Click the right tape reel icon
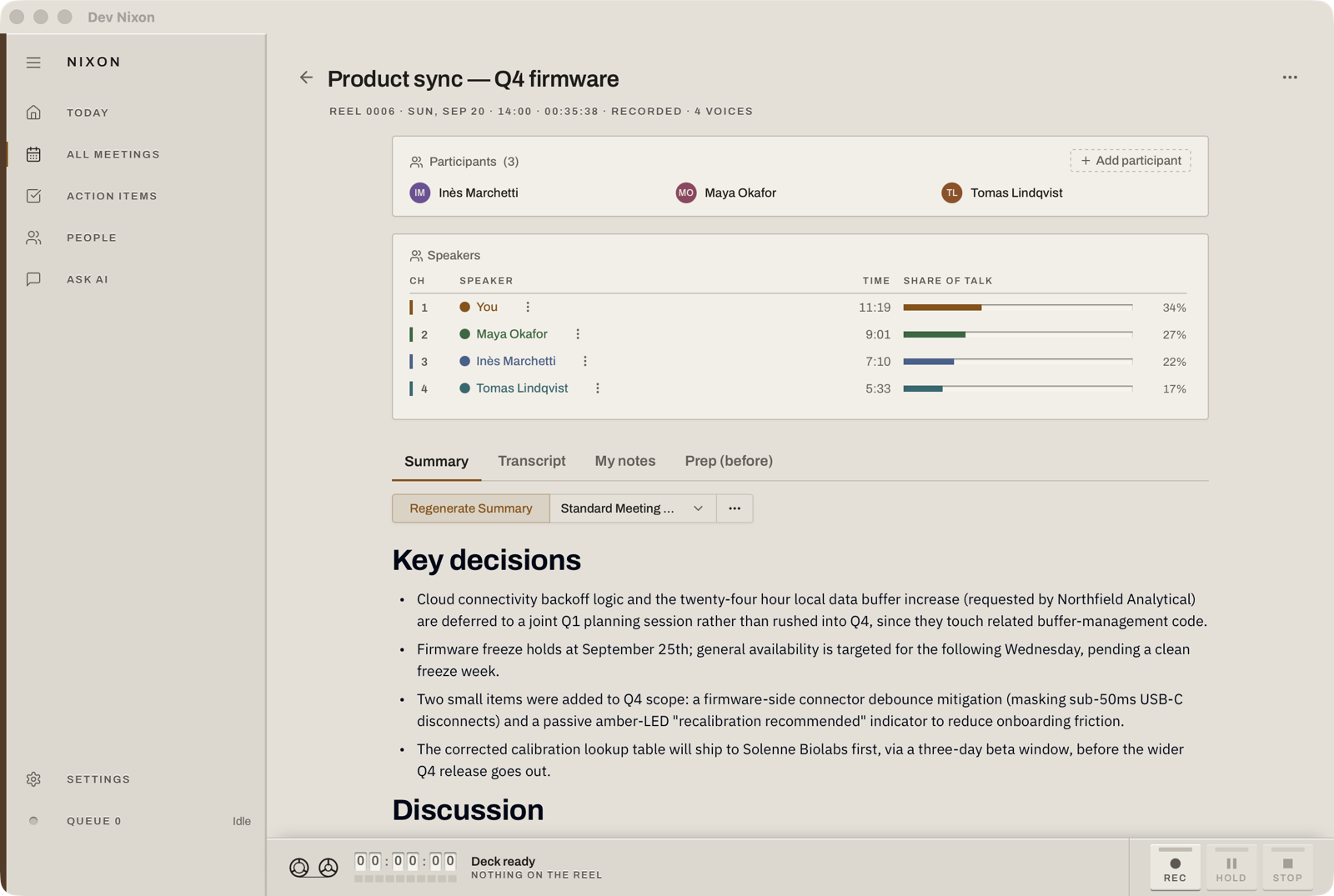 (328, 868)
